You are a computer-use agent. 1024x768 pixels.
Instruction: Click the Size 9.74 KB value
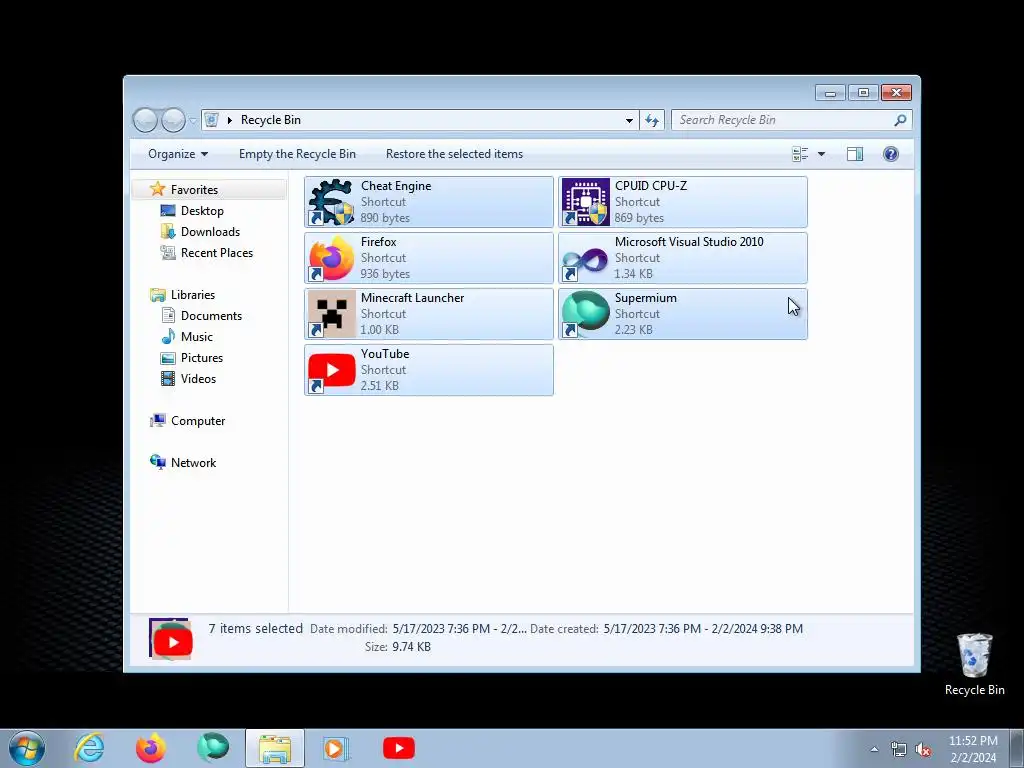pyautogui.click(x=411, y=647)
